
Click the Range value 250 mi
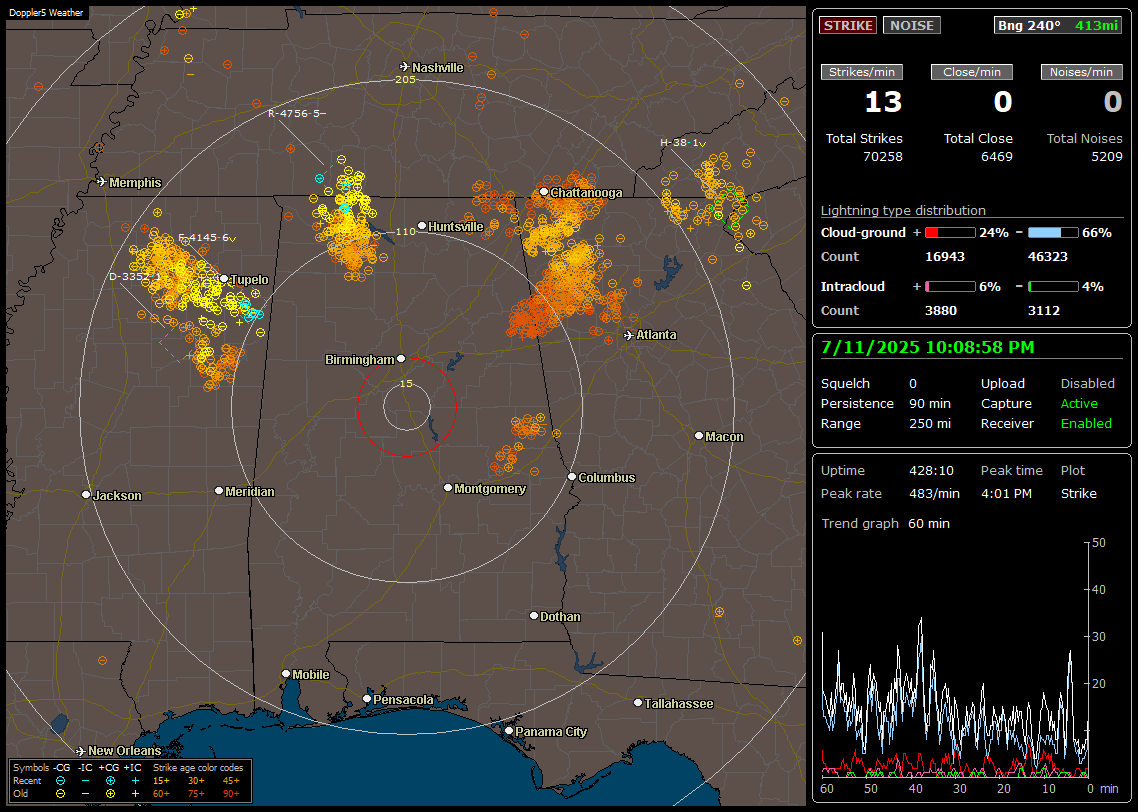pos(930,423)
